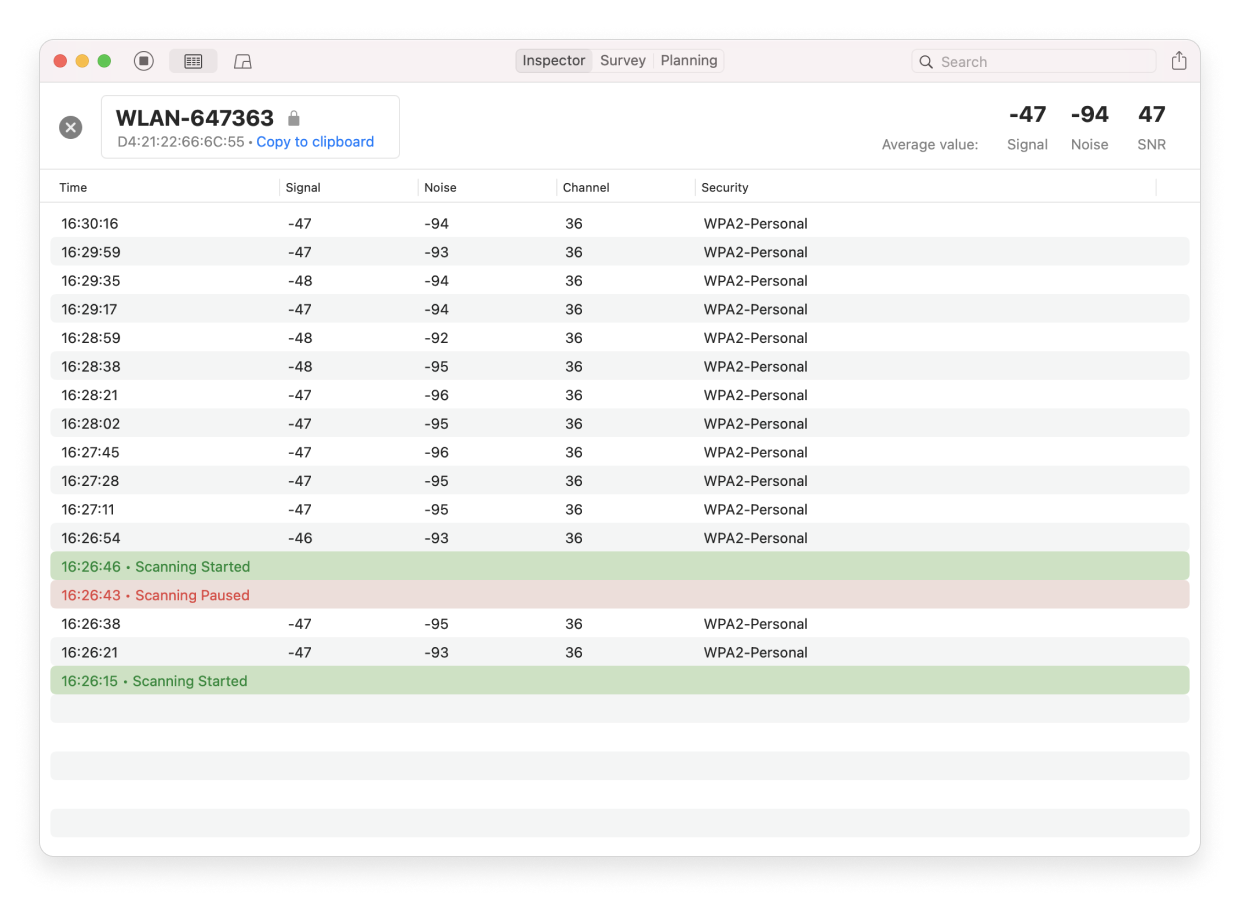This screenshot has height=900, width=1240.
Task: Select the 16:29:59 row
Action: point(620,252)
